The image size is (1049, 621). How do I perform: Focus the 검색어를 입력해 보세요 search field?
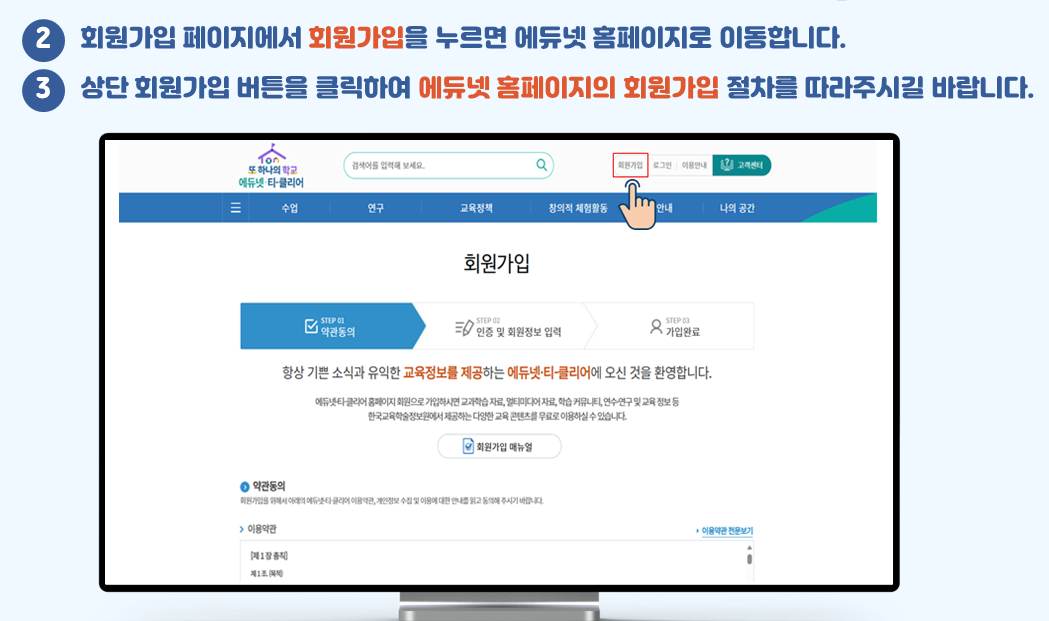pos(448,165)
